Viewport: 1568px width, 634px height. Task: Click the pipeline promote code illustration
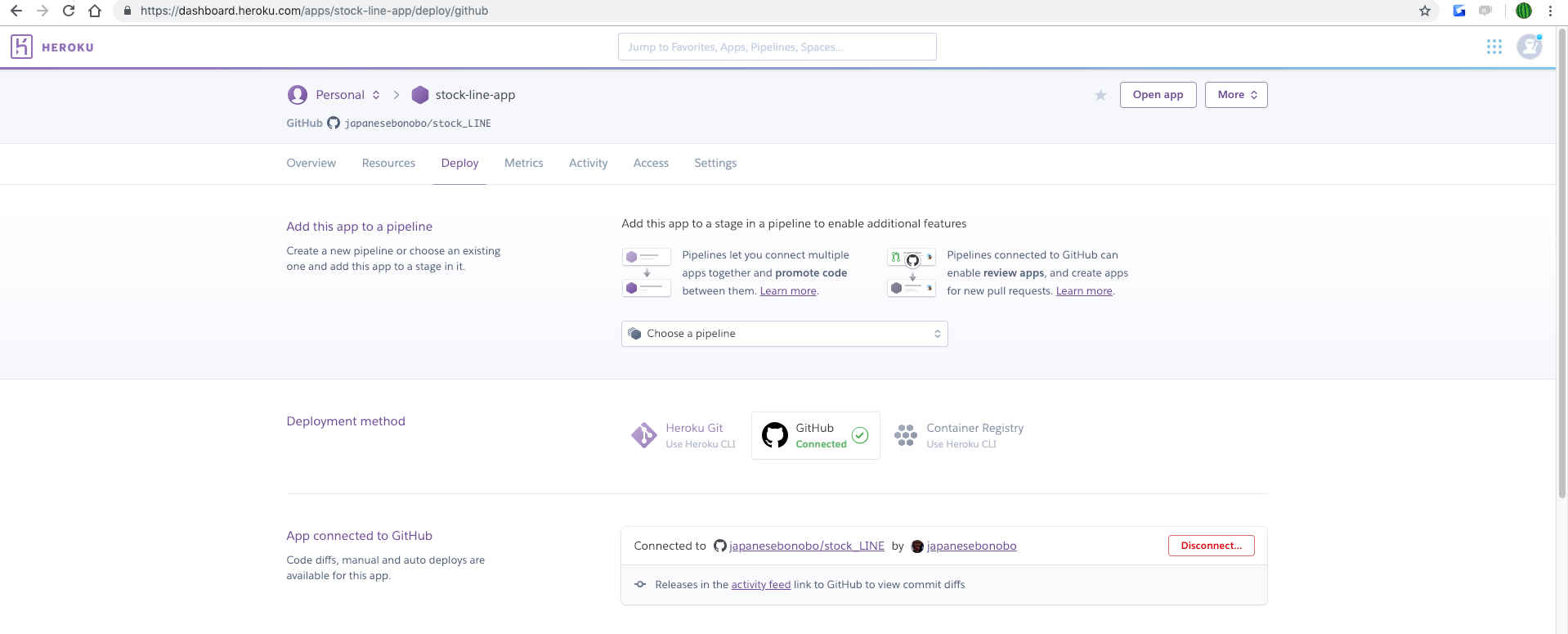(647, 272)
